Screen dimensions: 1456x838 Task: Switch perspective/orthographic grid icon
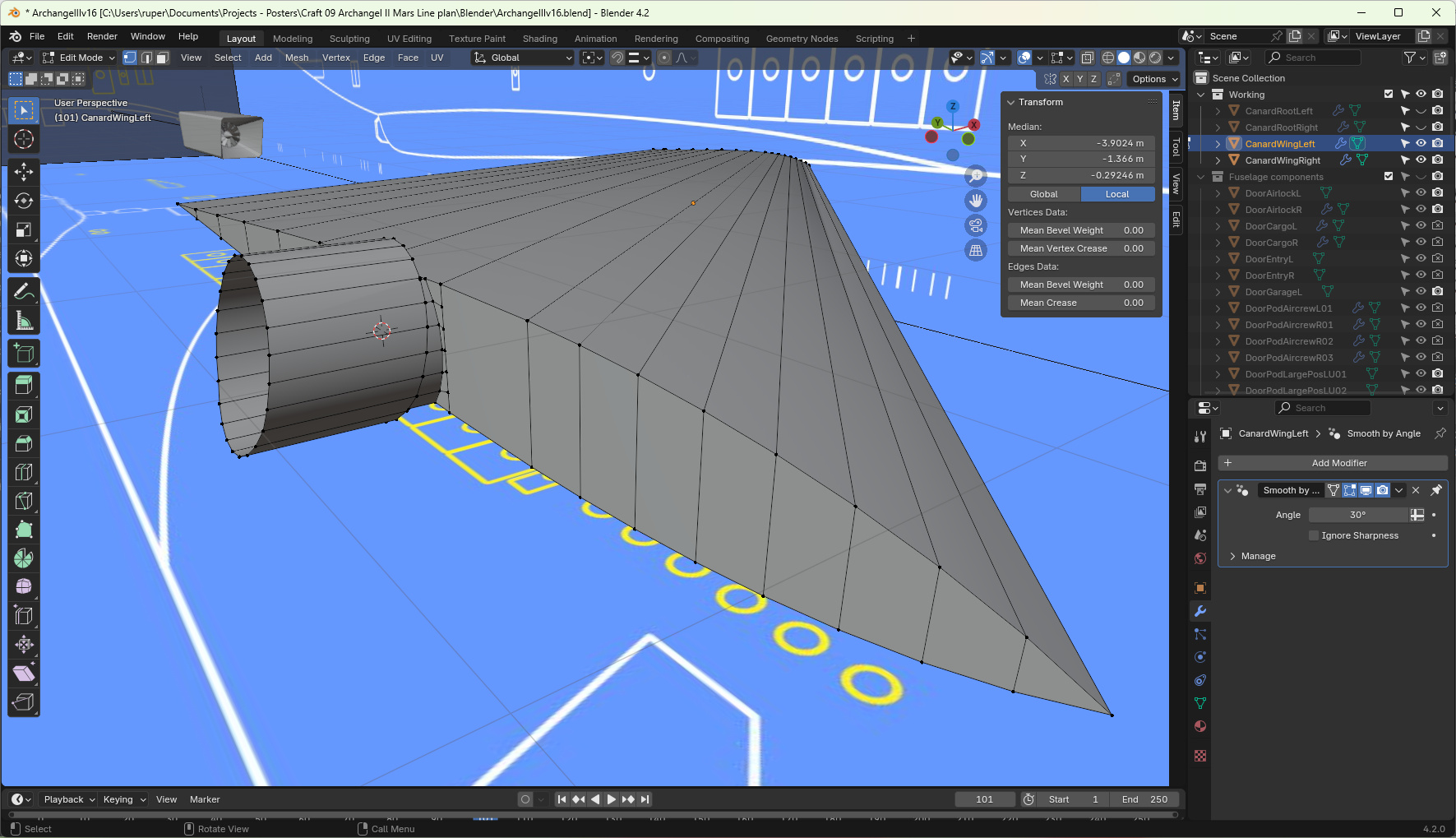pyautogui.click(x=976, y=250)
